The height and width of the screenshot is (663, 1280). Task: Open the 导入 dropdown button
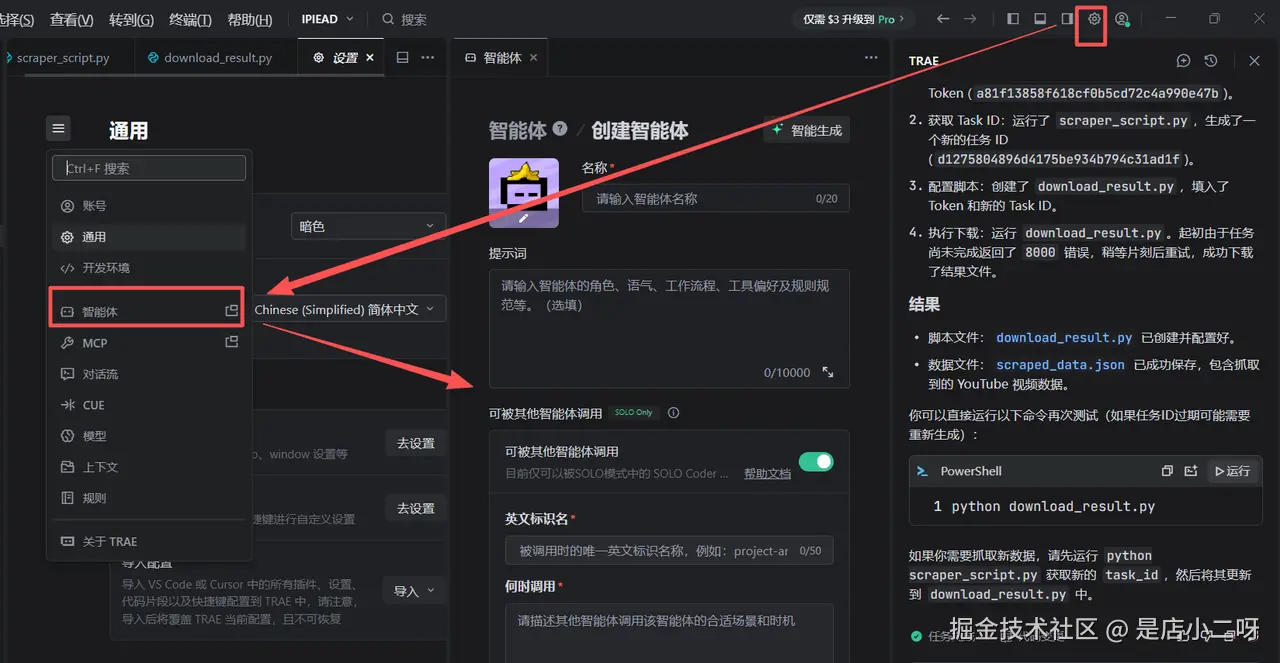click(x=414, y=591)
